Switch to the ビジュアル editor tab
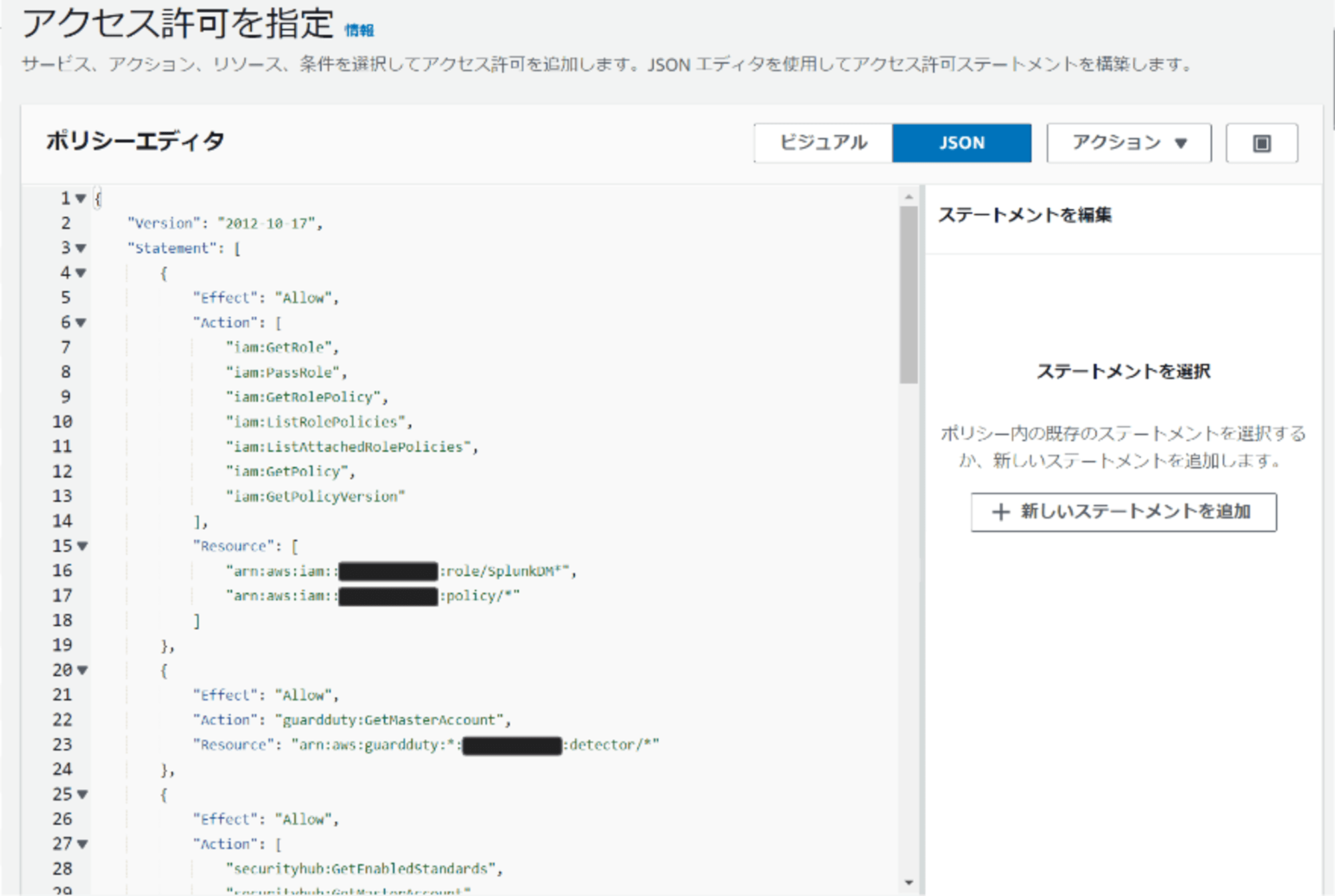The image size is (1335, 896). [823, 143]
